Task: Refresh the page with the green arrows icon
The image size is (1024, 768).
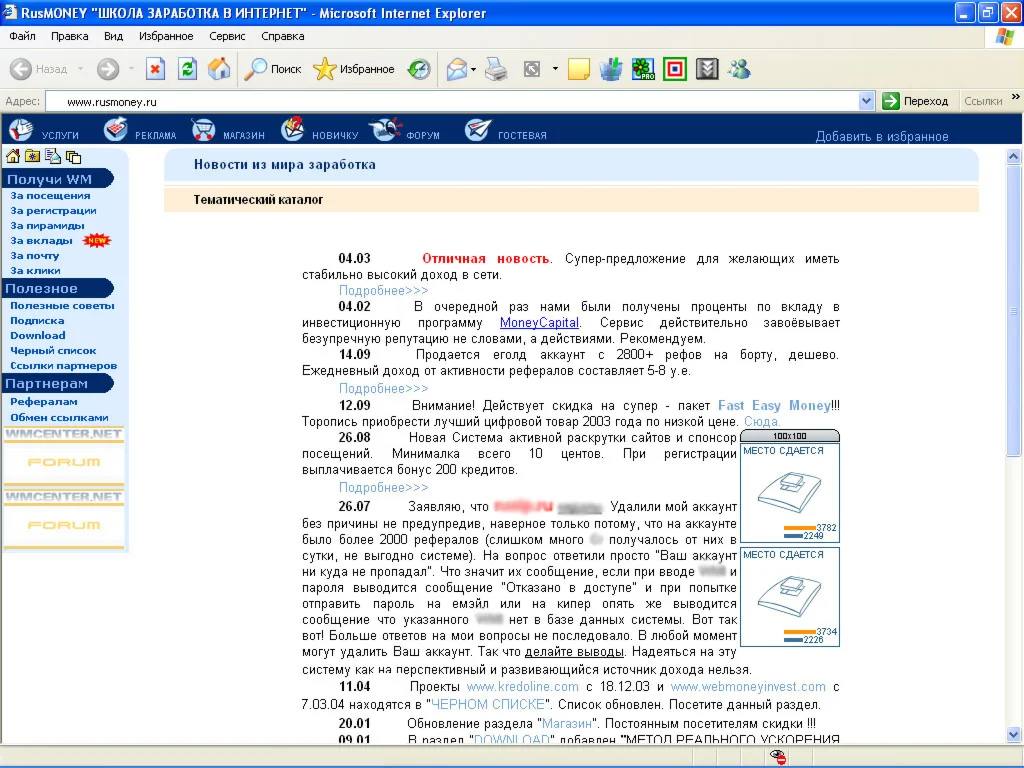Action: pyautogui.click(x=187, y=69)
